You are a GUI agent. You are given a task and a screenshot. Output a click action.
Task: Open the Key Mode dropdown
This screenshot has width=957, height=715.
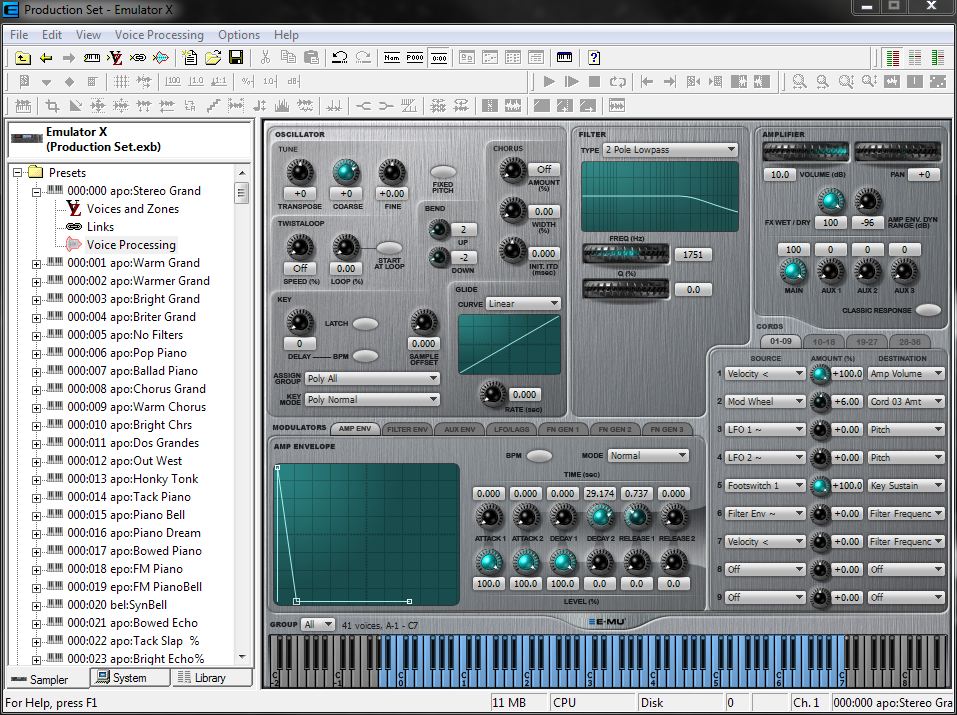tap(372, 399)
